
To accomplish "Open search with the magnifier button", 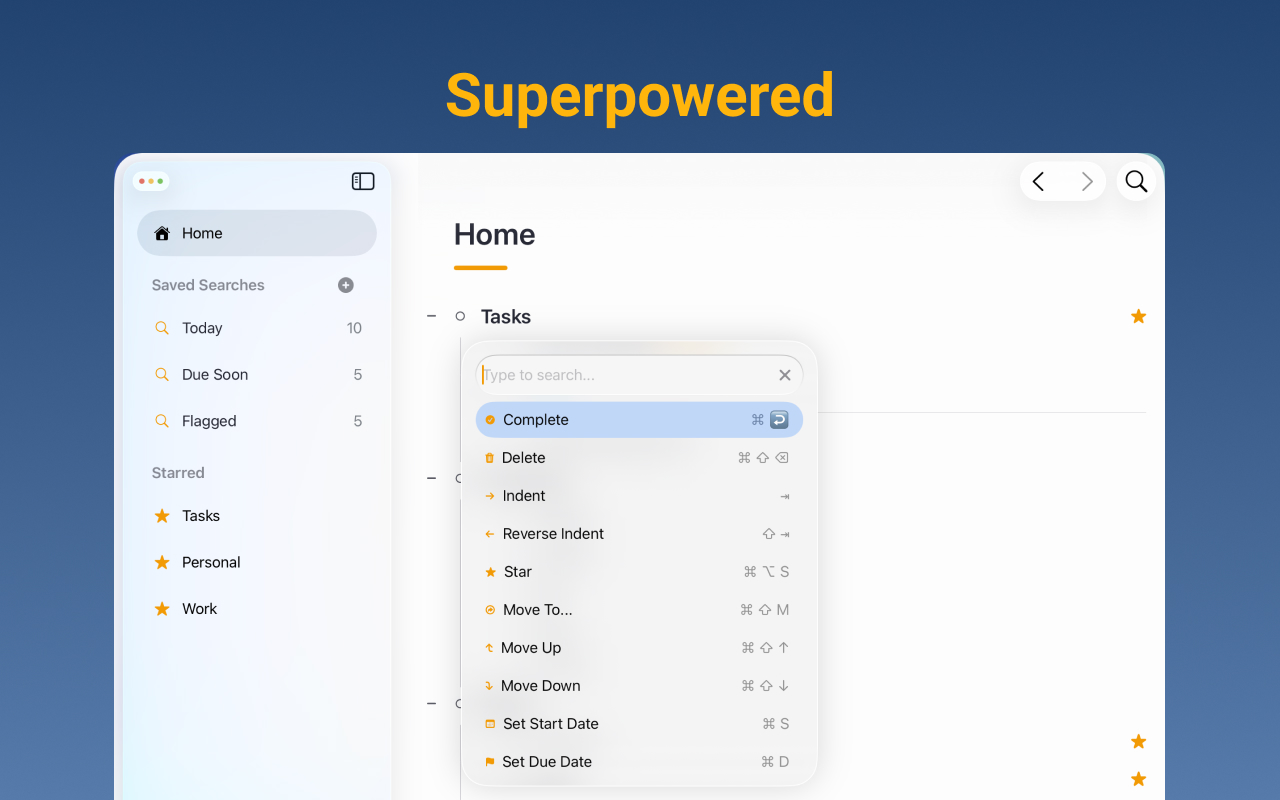I will tap(1136, 181).
